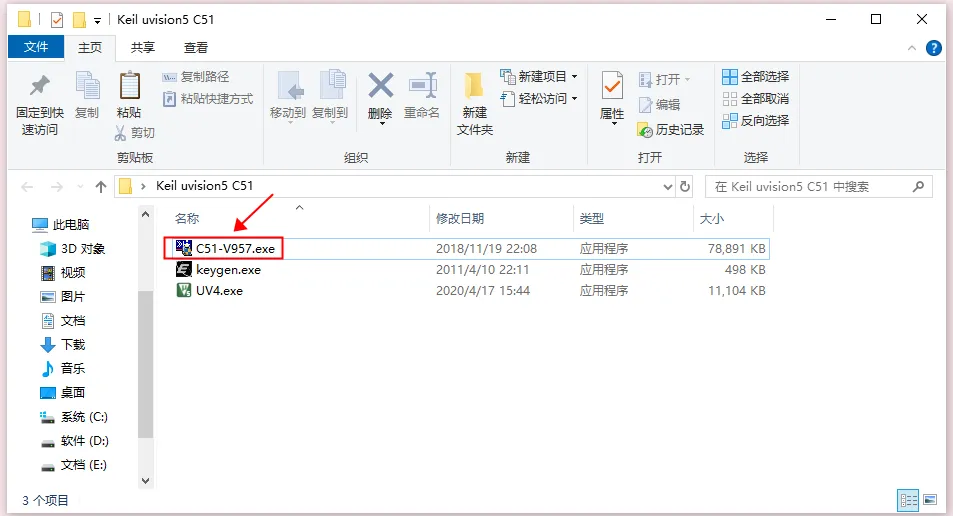The width and height of the screenshot is (953, 516).
Task: Click navigation pane scroll up arrow
Action: pos(145,215)
